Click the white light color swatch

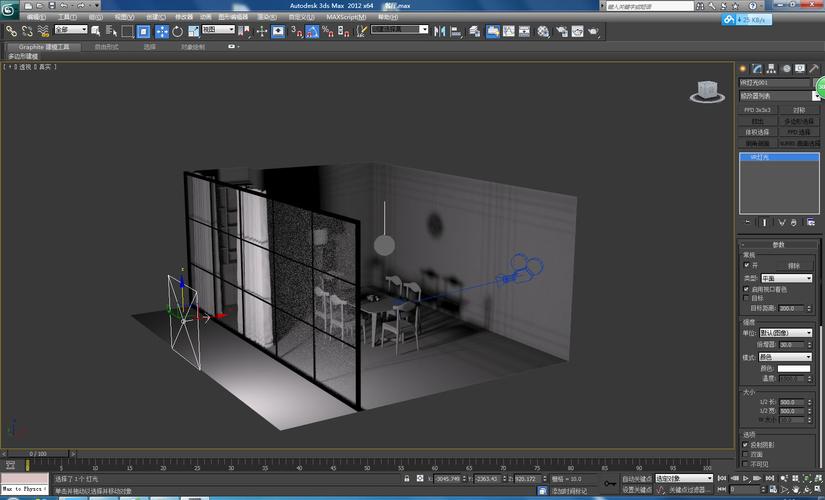pyautogui.click(x=794, y=368)
